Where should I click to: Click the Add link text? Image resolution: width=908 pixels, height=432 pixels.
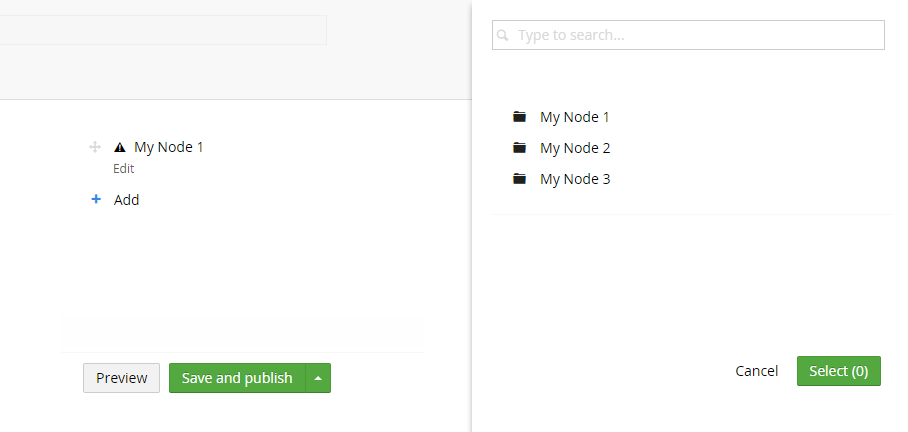[x=126, y=200]
